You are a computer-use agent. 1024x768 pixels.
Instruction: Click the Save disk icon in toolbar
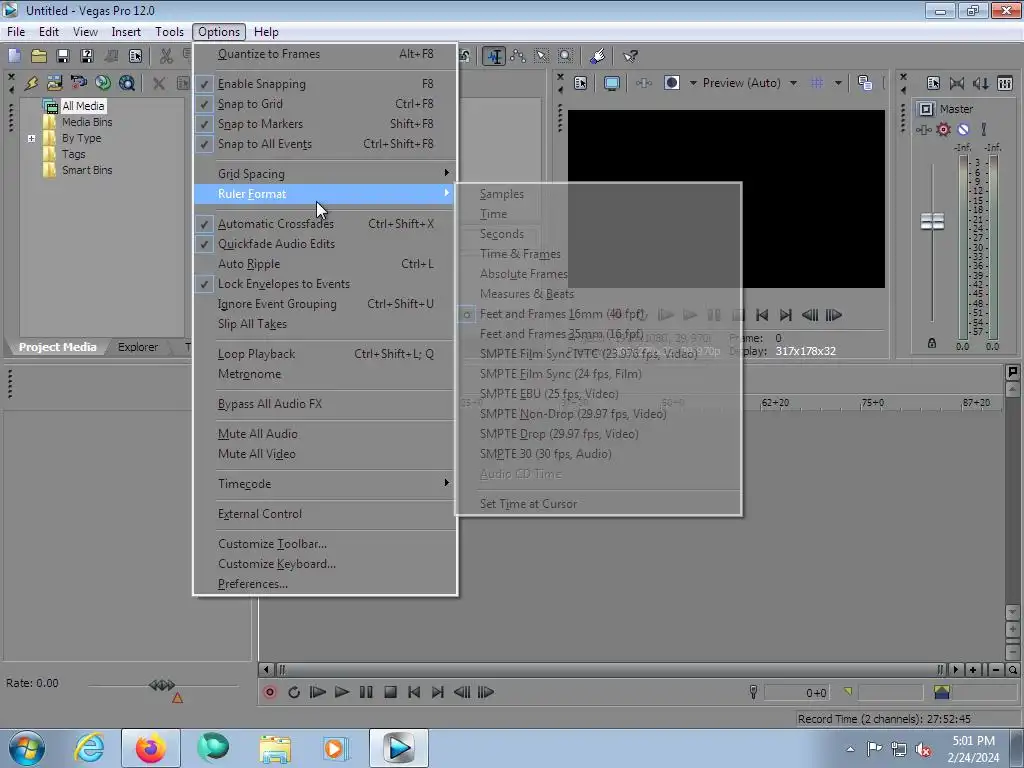(63, 56)
